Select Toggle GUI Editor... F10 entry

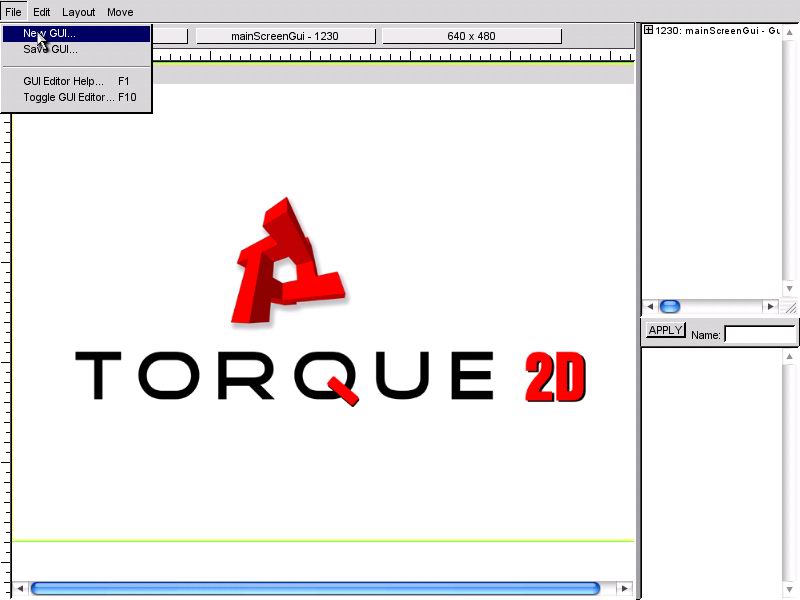click(77, 97)
